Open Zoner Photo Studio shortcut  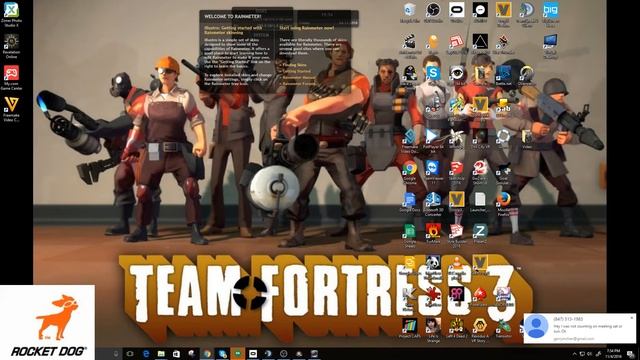pos(11,14)
